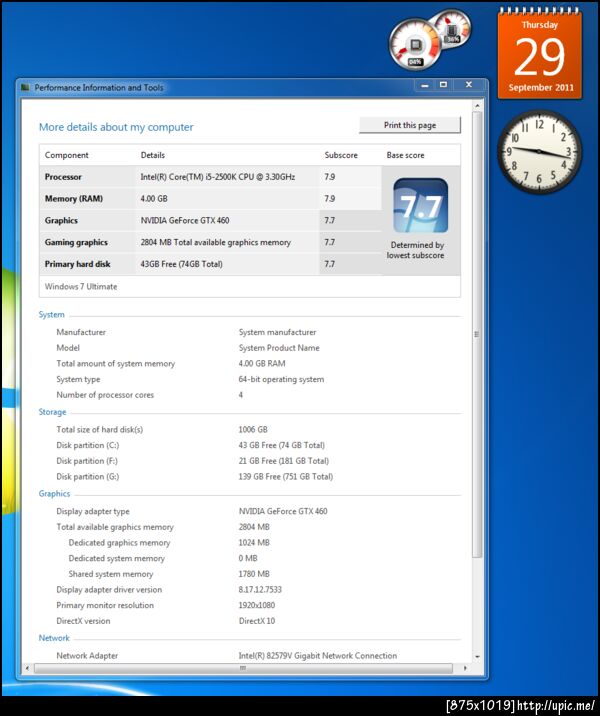The width and height of the screenshot is (600, 716).
Task: Click the Dedicated graphics memory label
Action: click(x=119, y=543)
